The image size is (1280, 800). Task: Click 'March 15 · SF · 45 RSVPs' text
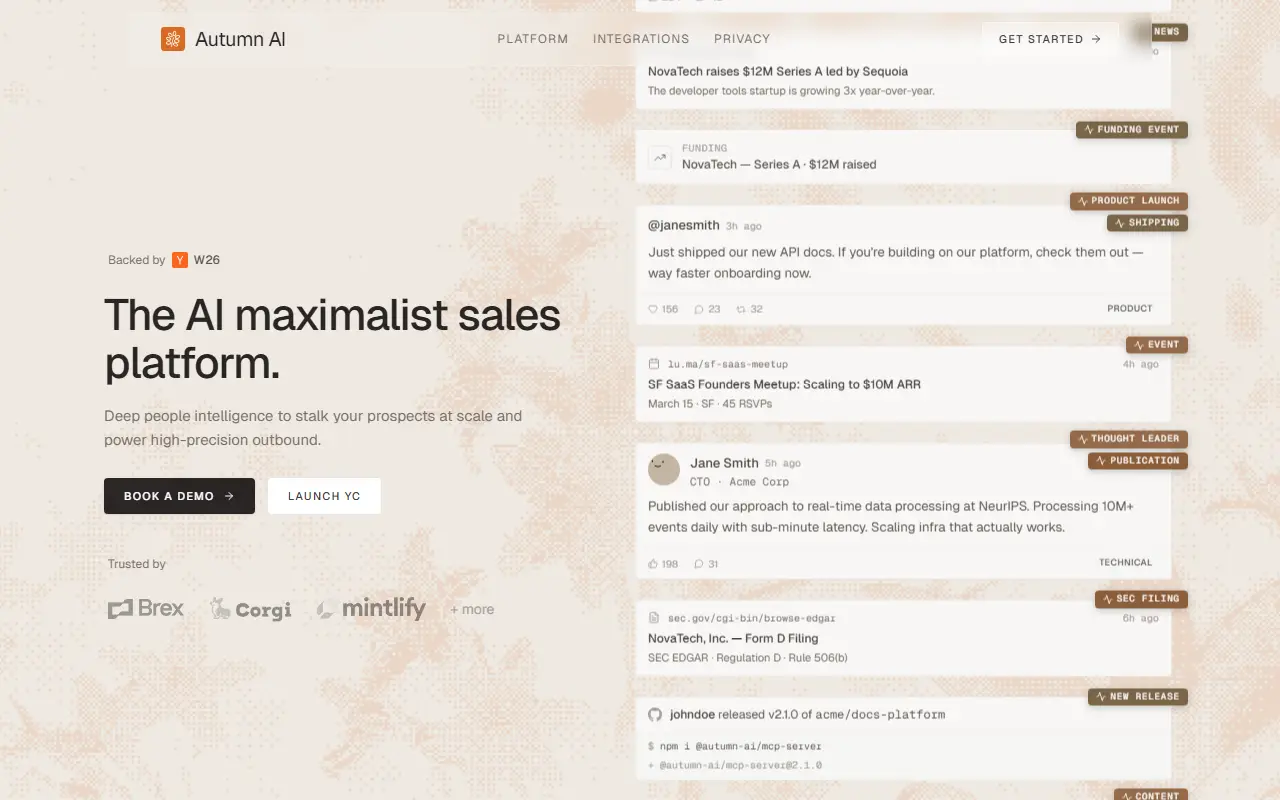click(x=710, y=404)
